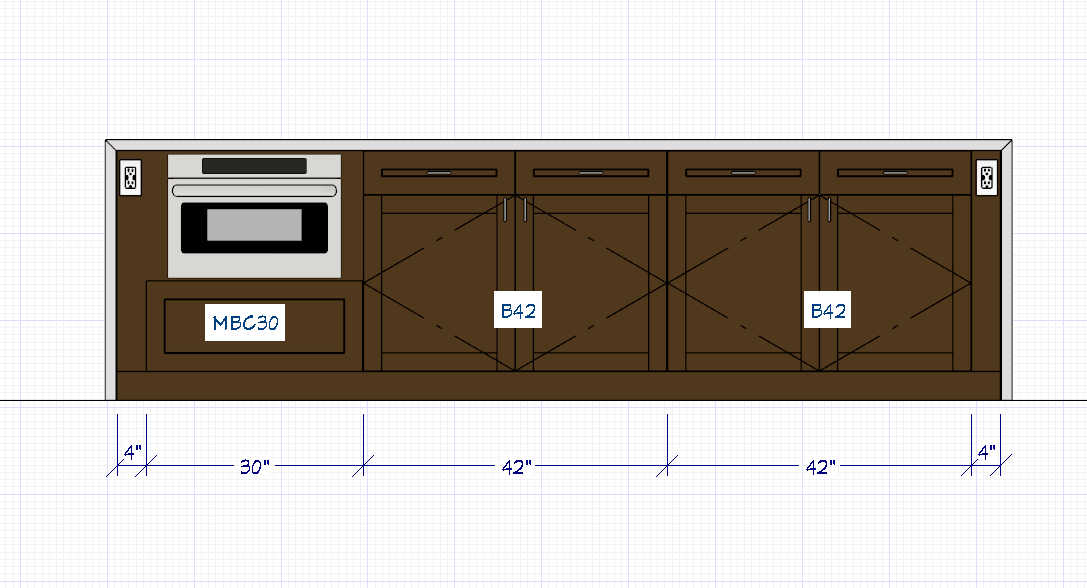Click the microwave door window
The image size is (1087, 588).
[x=254, y=227]
